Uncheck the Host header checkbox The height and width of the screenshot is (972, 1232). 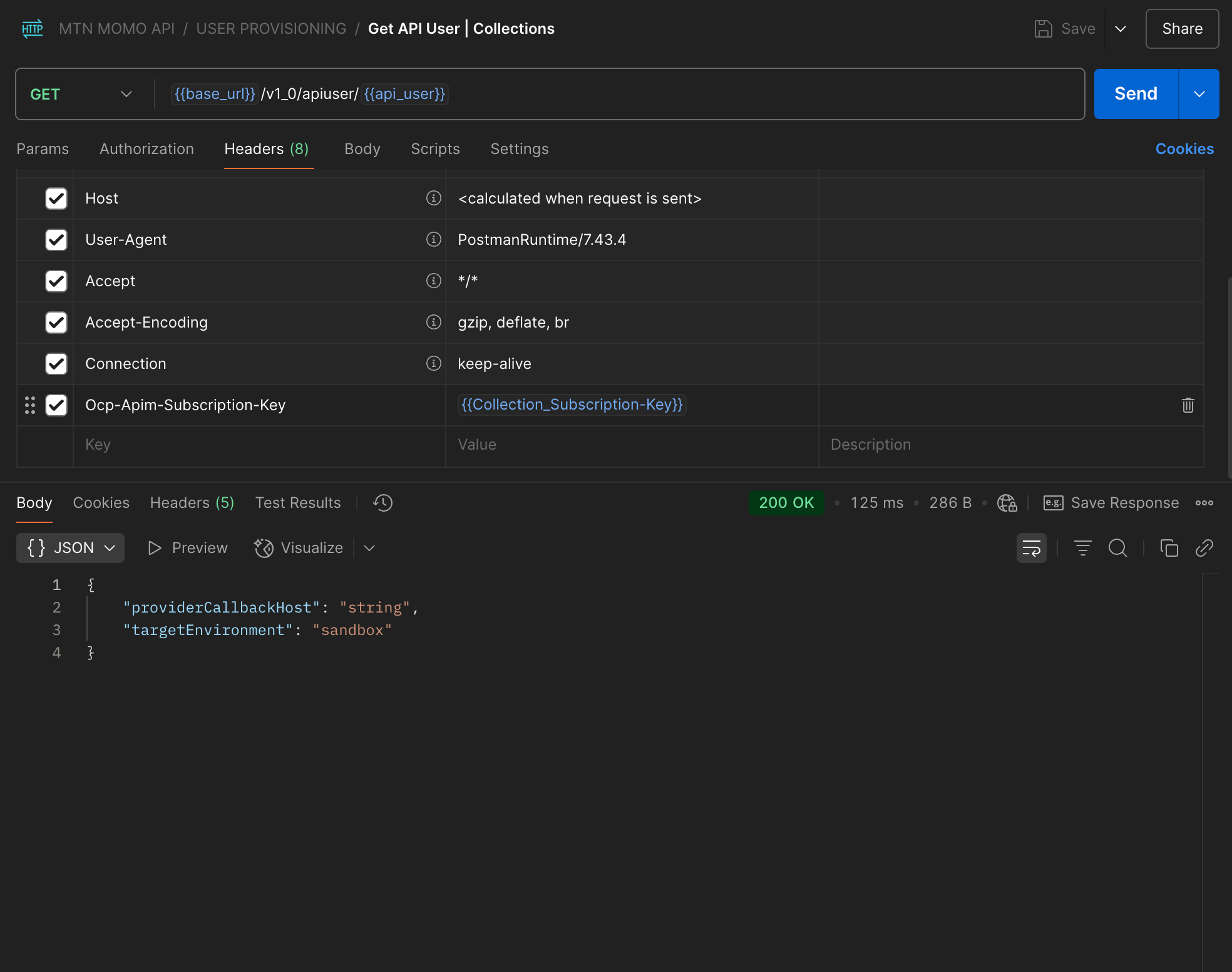[x=56, y=199]
